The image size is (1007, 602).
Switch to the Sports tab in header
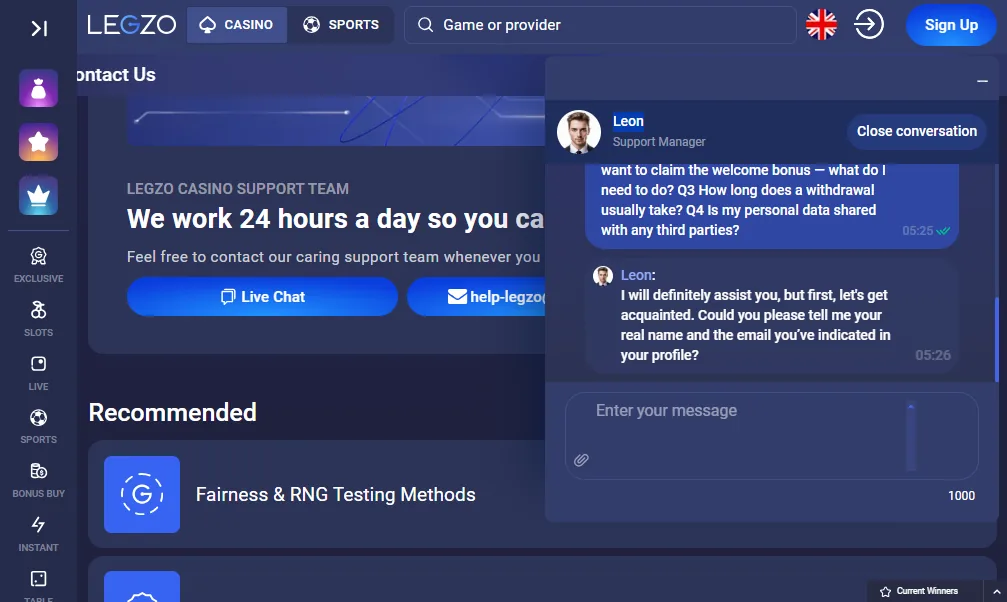(x=340, y=25)
